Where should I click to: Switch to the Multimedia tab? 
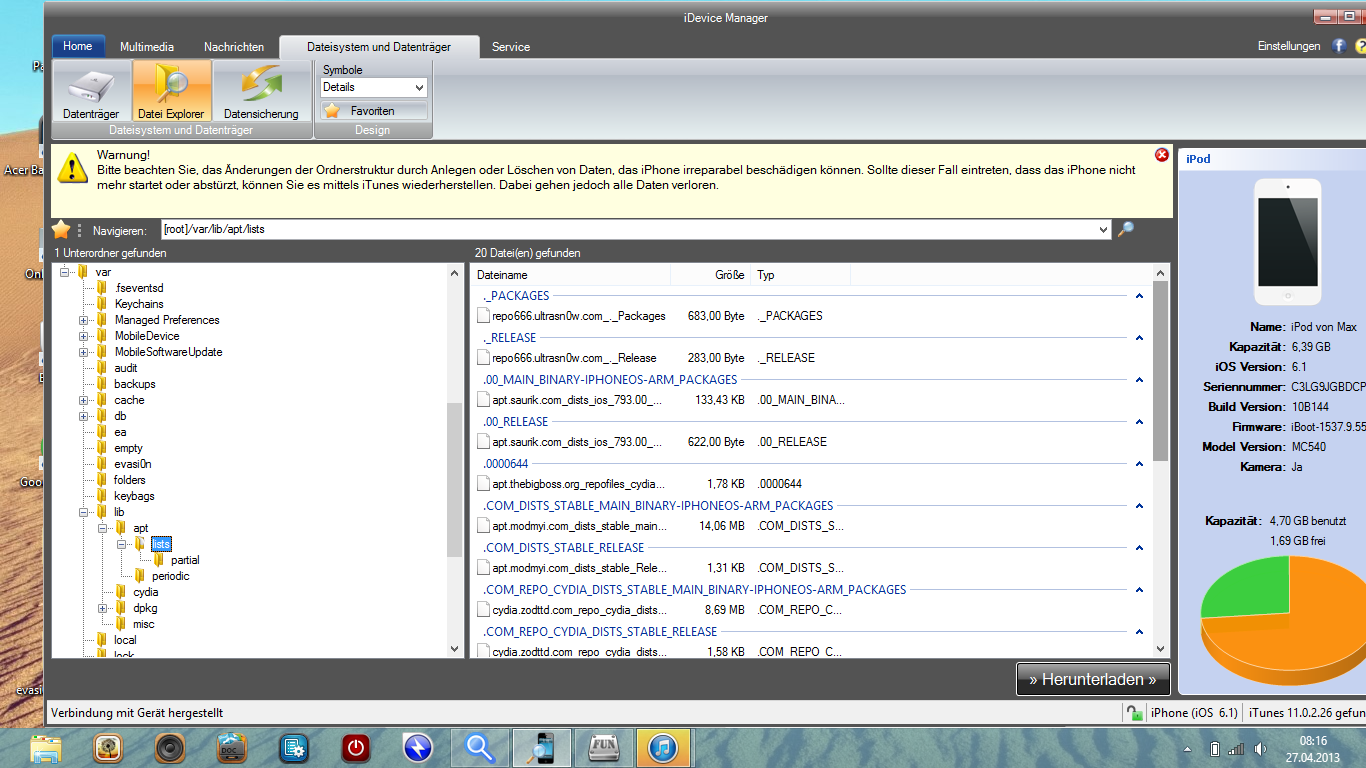coord(147,47)
